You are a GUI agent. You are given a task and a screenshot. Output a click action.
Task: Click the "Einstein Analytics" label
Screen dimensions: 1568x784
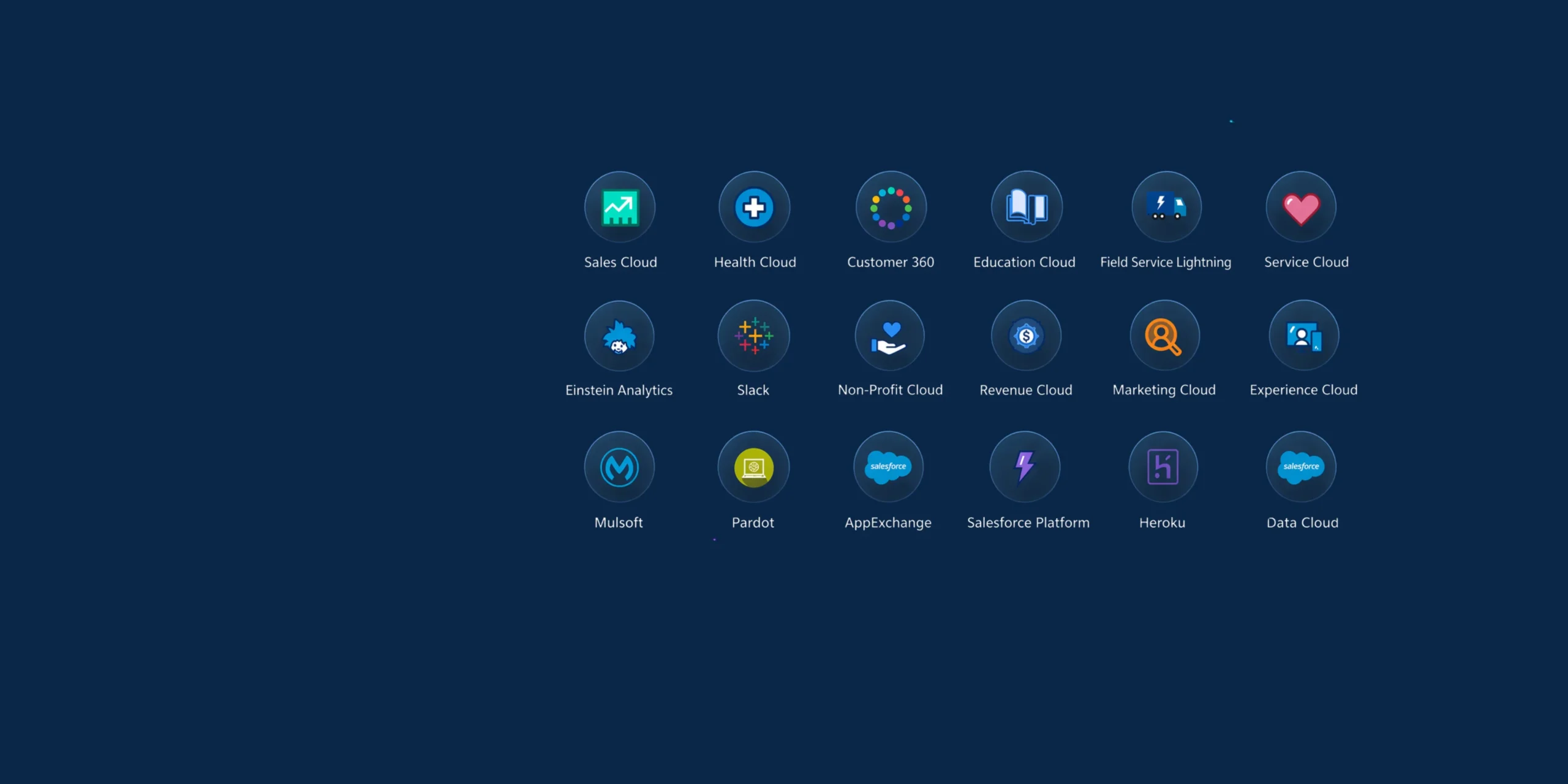[619, 391]
